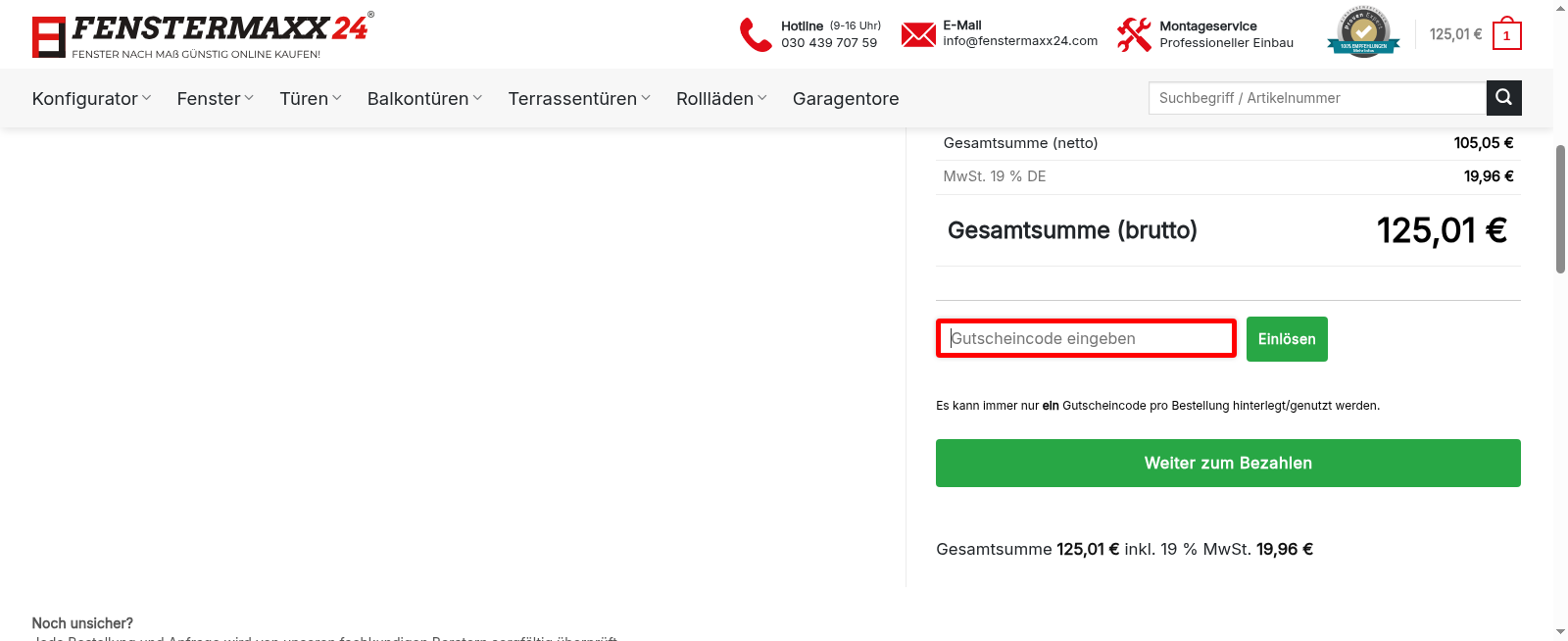Screen dimensions: 1568x641
Task: Click the Gesamtsumme (netto) label
Action: coord(1020,143)
